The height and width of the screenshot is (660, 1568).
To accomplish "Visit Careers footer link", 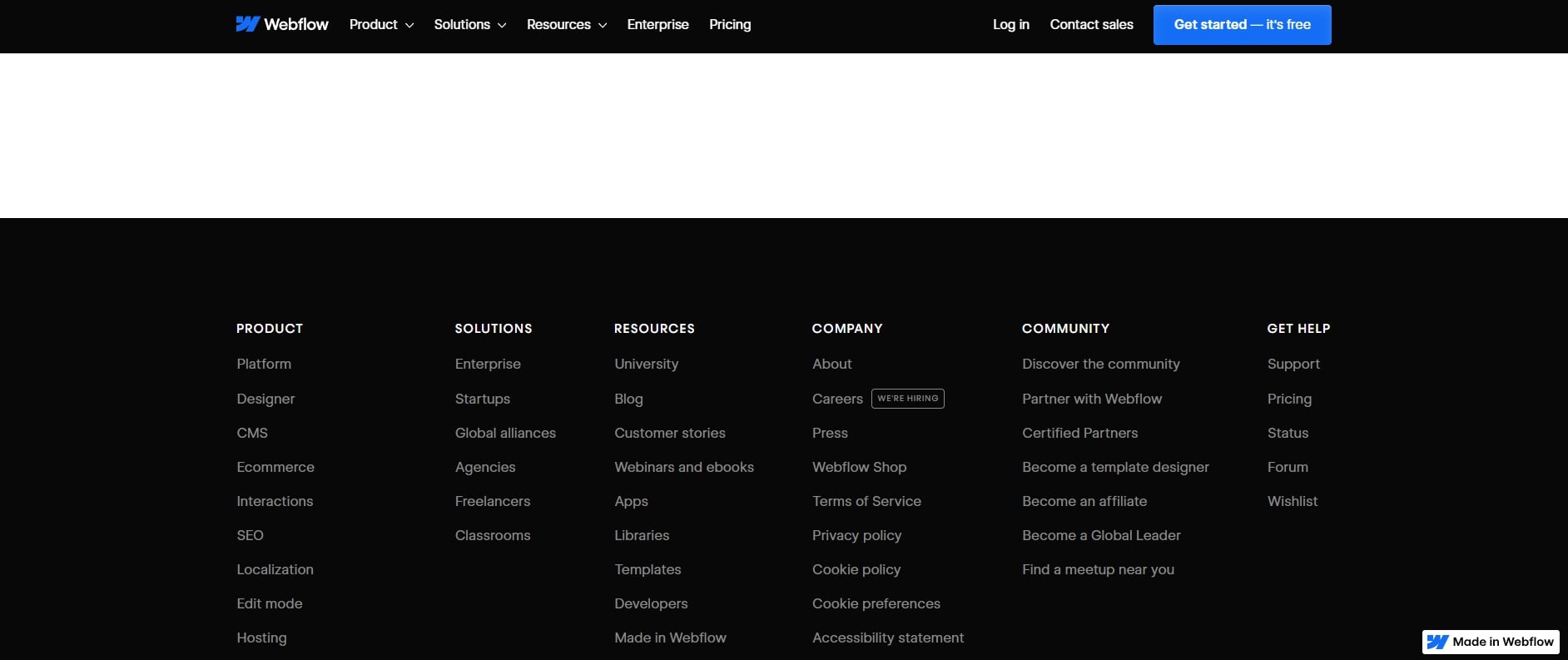I will click(x=837, y=399).
